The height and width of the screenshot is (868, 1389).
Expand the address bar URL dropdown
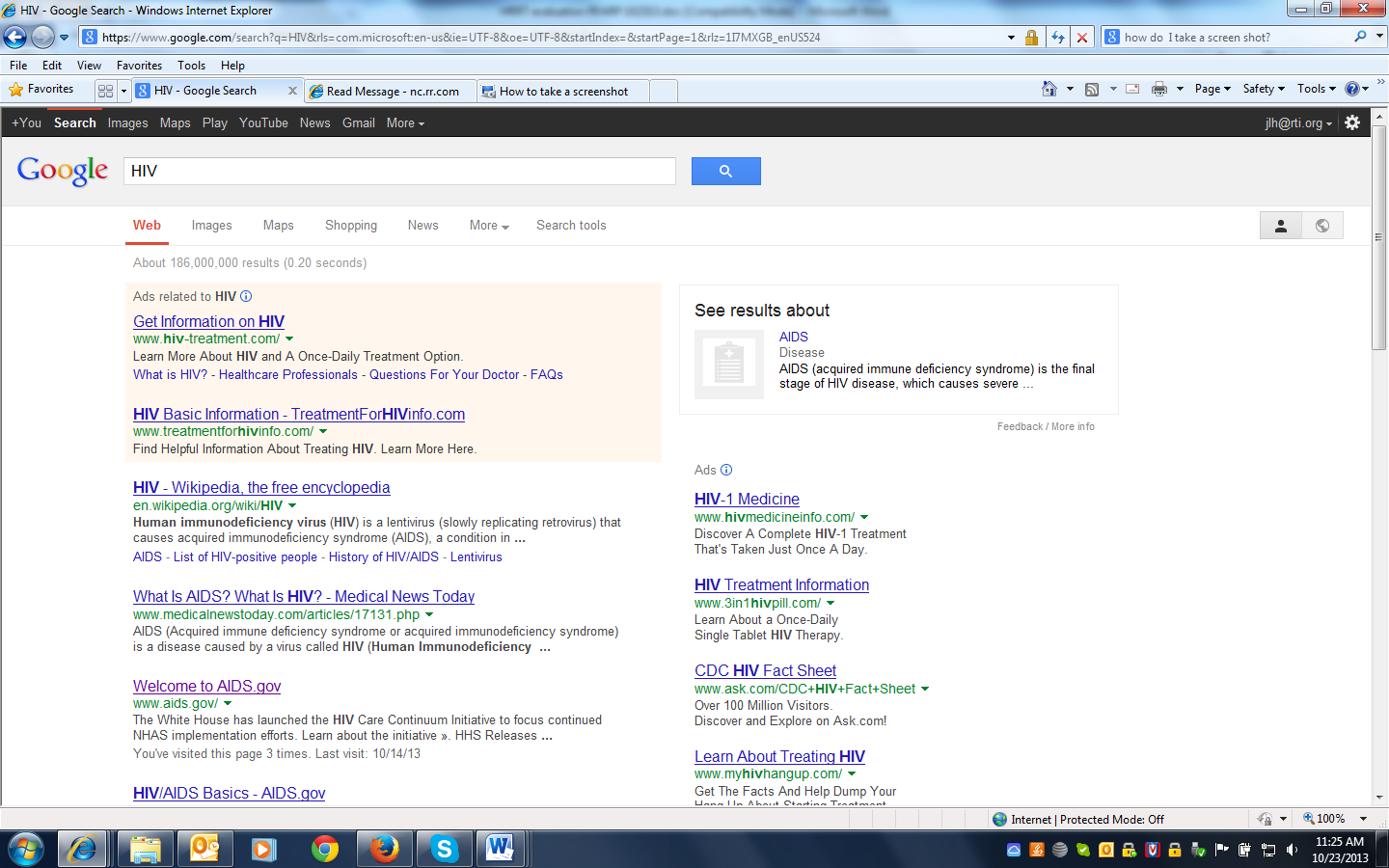1011,38
